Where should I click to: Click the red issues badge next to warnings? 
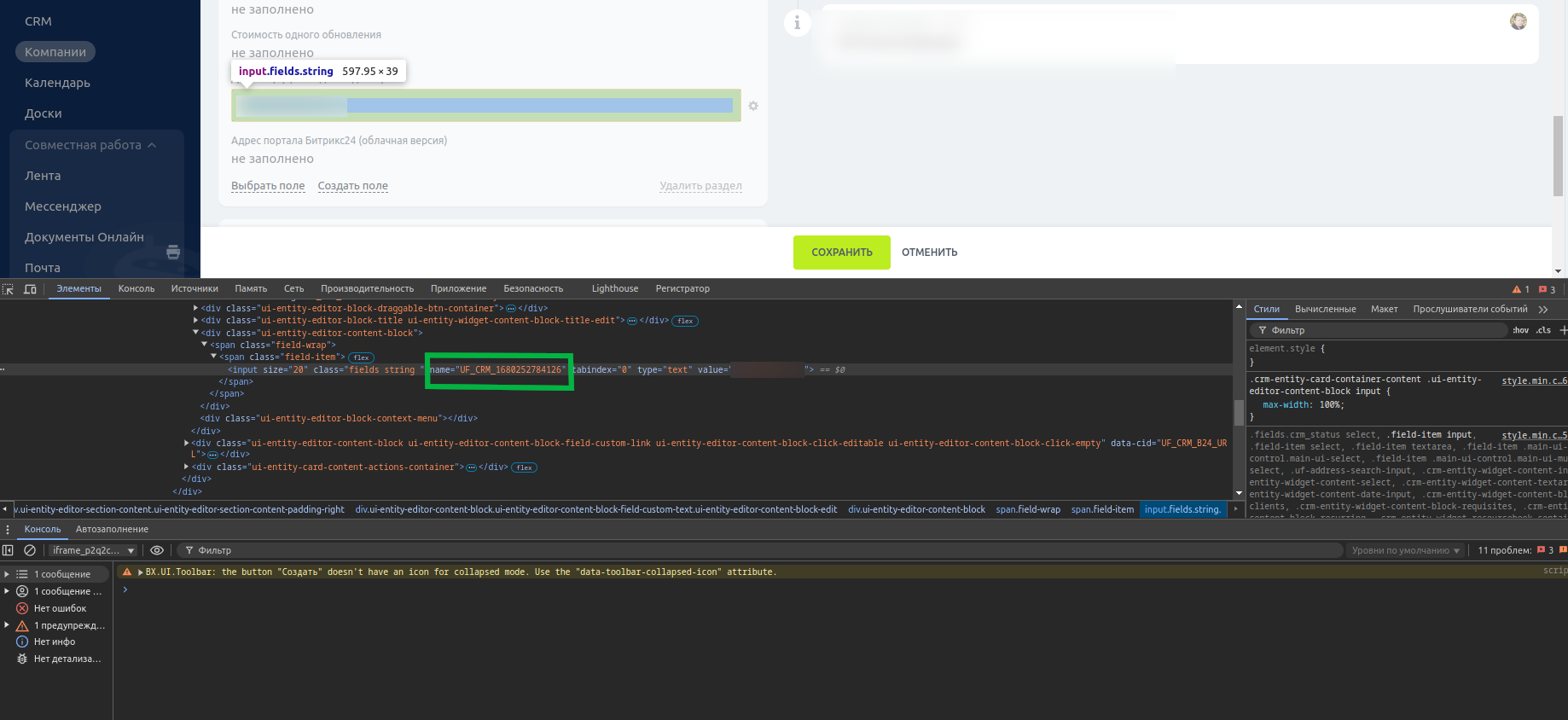coord(1548,289)
